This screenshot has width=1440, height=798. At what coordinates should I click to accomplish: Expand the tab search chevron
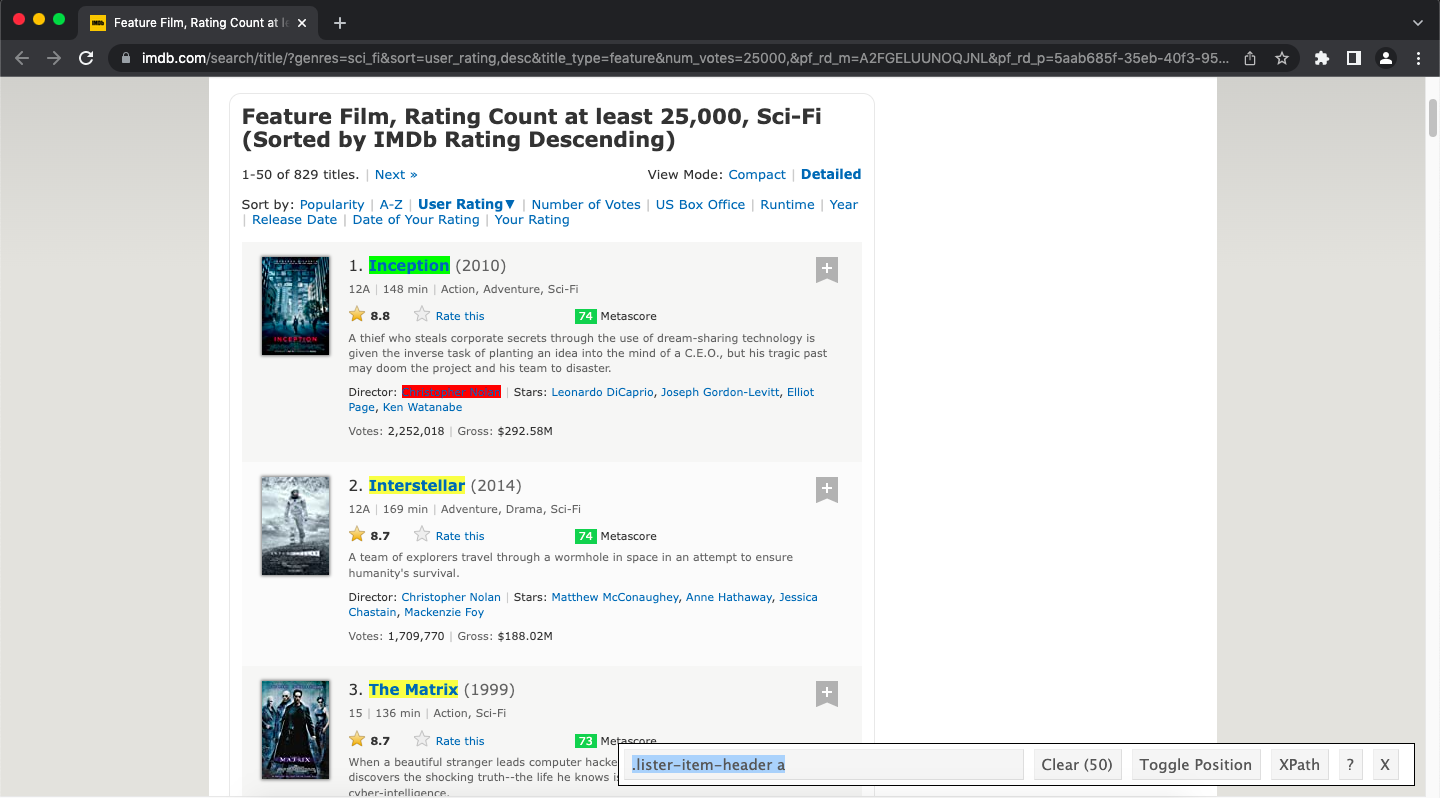pyautogui.click(x=1418, y=22)
